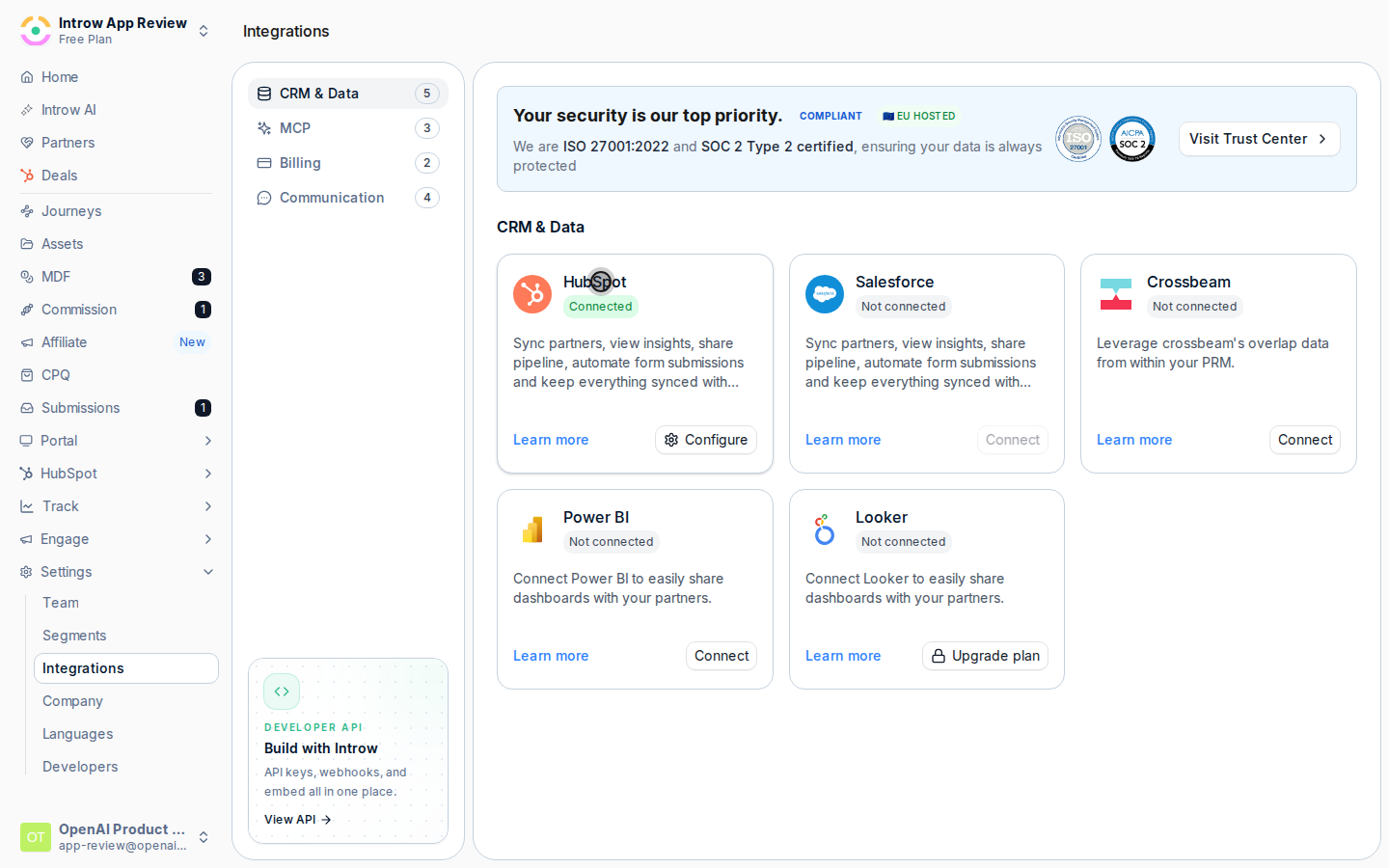Open the Languages settings page
Image resolution: width=1389 pixels, height=868 pixels.
[126, 734]
